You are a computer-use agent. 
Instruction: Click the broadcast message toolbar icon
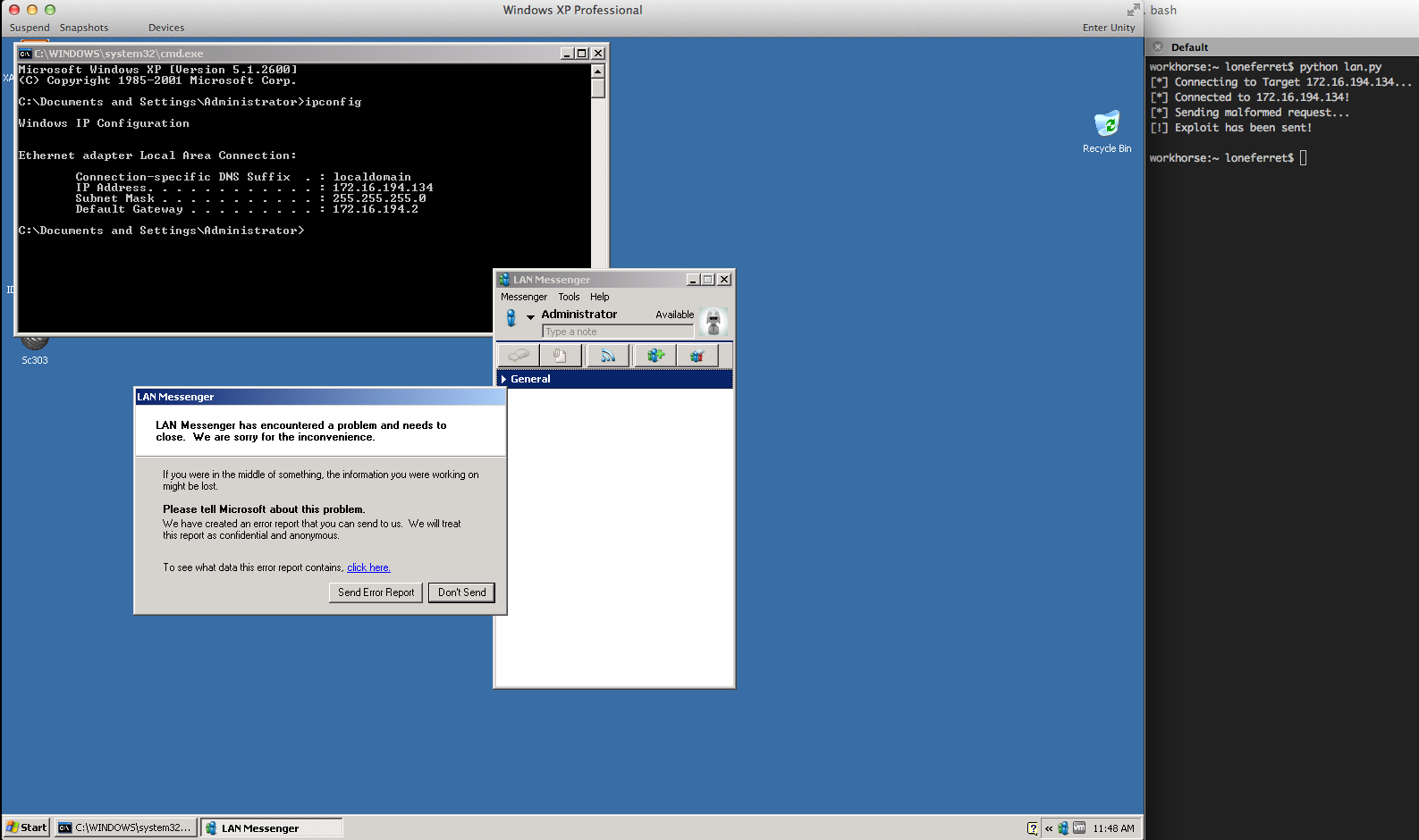tap(608, 356)
